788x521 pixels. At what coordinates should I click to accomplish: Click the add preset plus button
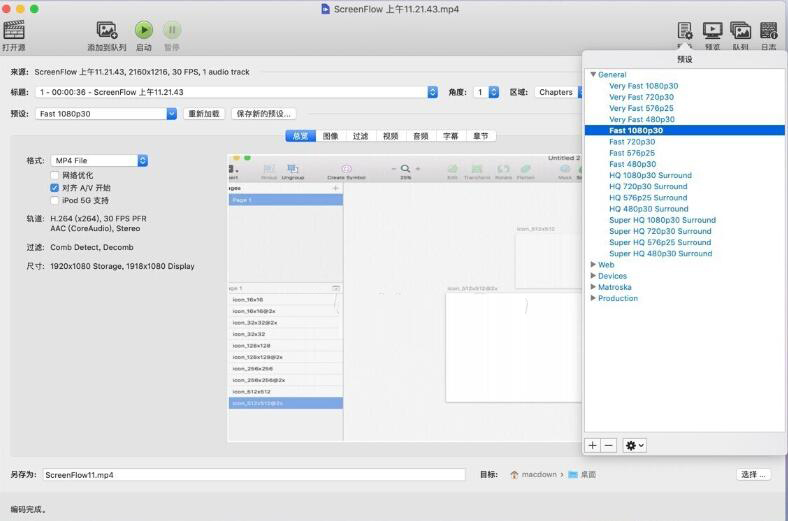pyautogui.click(x=593, y=446)
